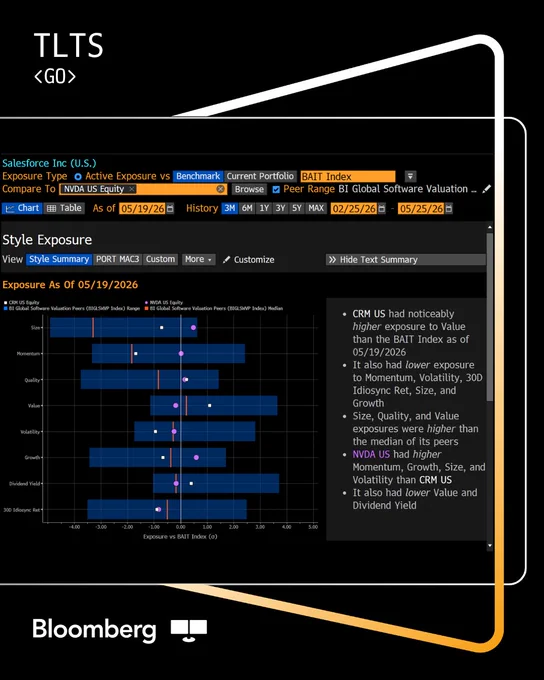Viewport: 544px width, 680px height.
Task: Click scrollbar up arrow in Style Exposure panel
Action: (x=490, y=227)
